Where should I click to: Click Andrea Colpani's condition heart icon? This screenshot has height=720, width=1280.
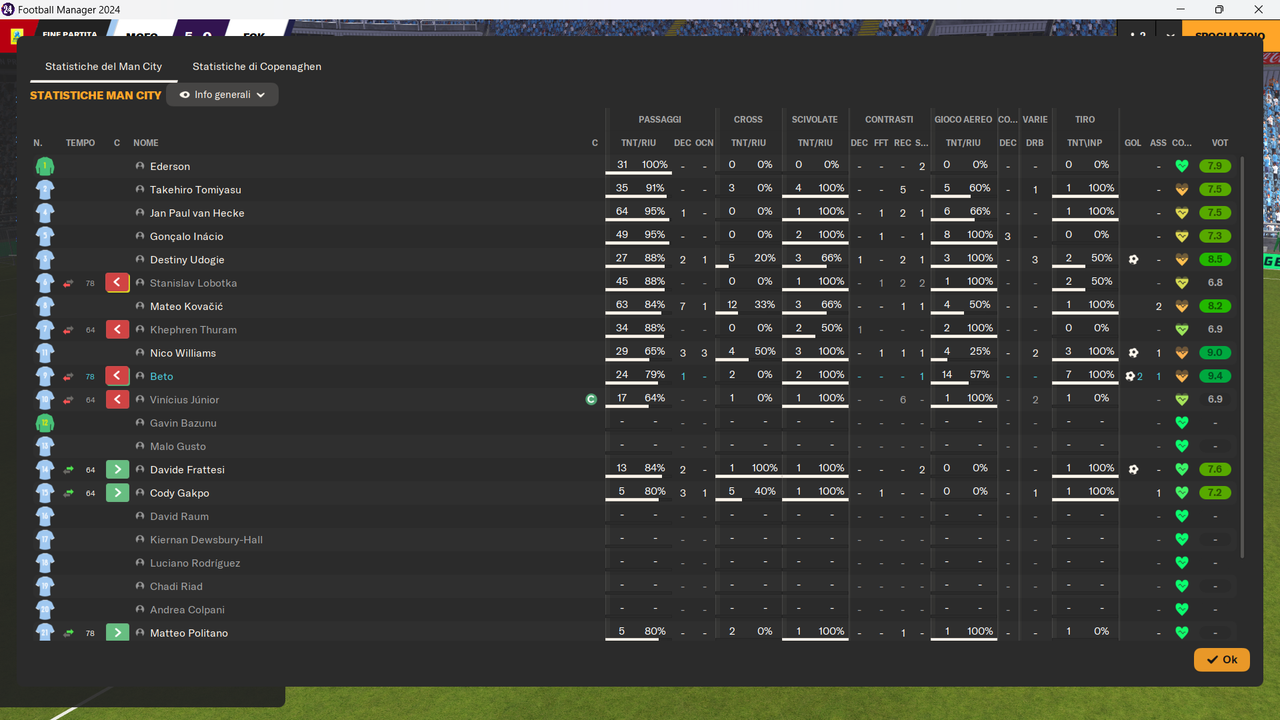pos(1181,610)
